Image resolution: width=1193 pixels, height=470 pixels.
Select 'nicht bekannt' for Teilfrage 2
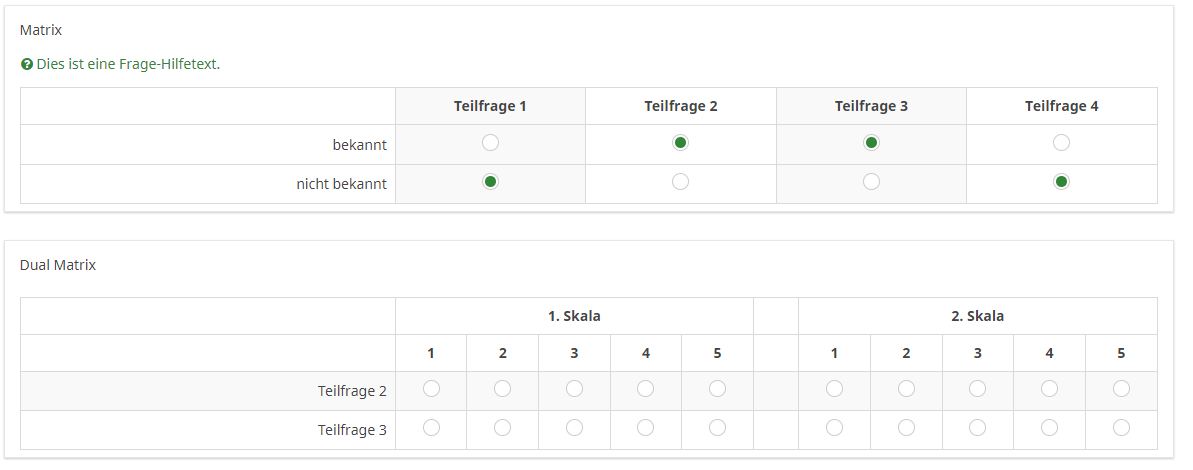point(680,182)
